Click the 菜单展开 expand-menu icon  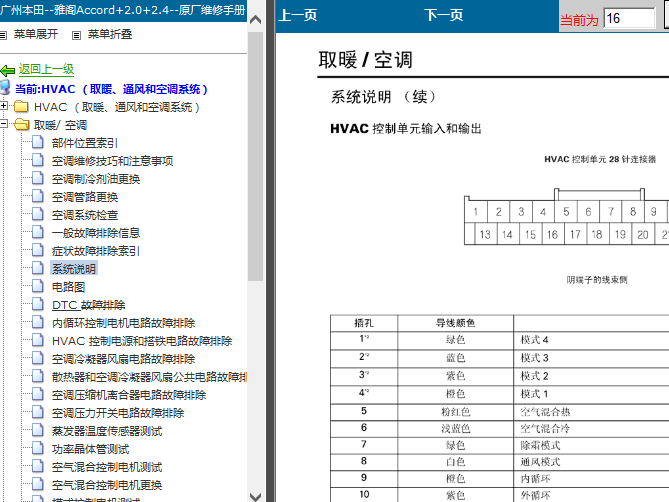3,35
